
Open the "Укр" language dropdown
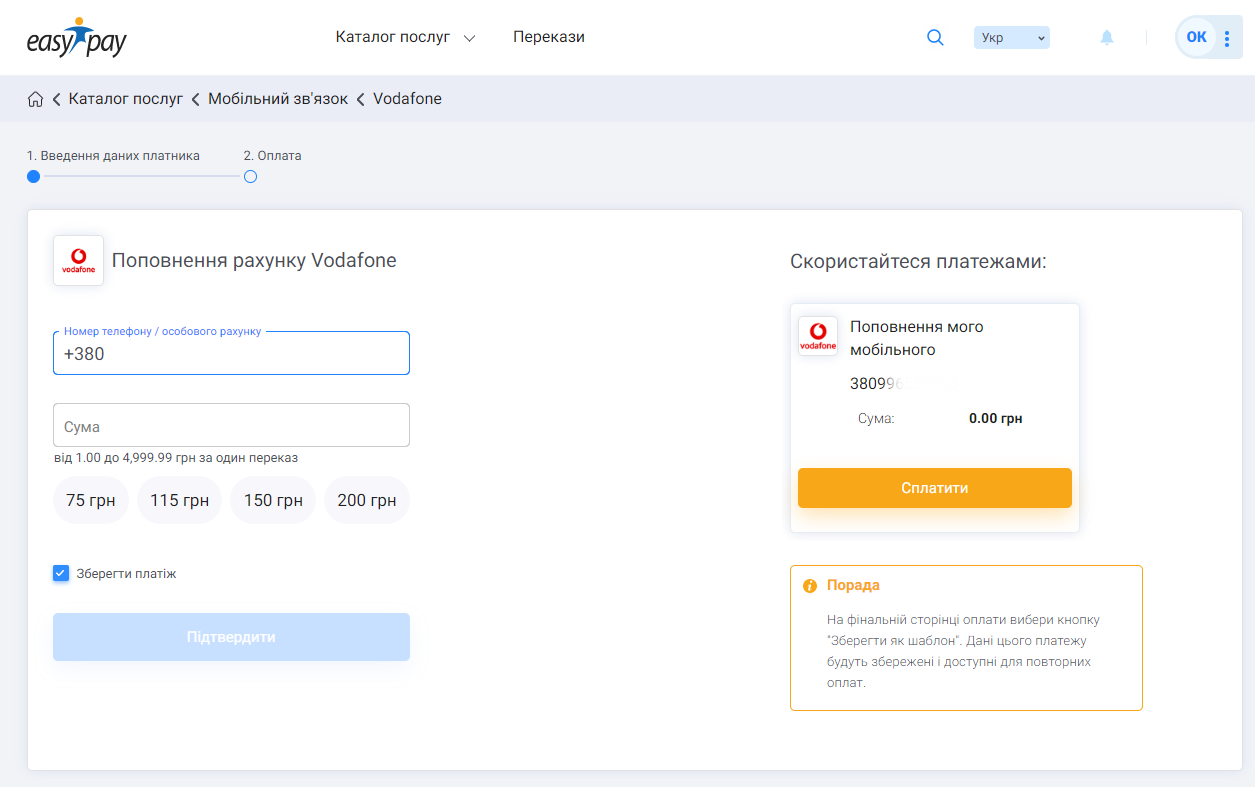point(1011,36)
